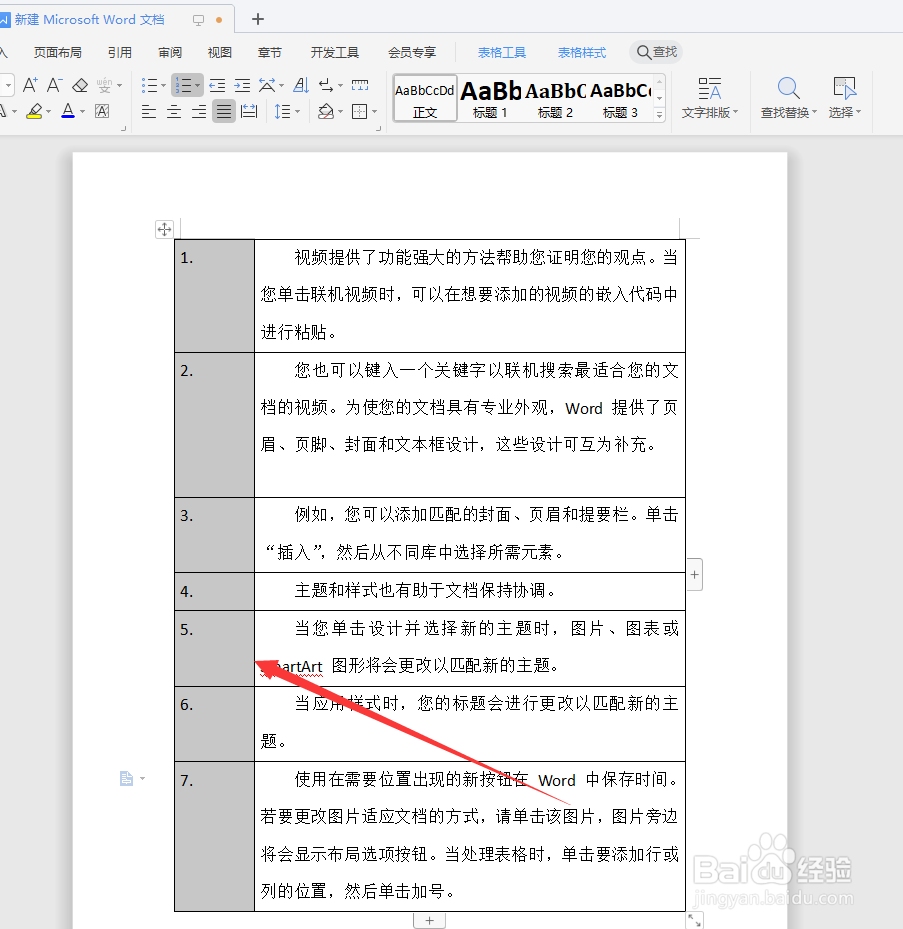This screenshot has height=929, width=903.
Task: Switch to the 表格样式 tab
Action: 582,53
